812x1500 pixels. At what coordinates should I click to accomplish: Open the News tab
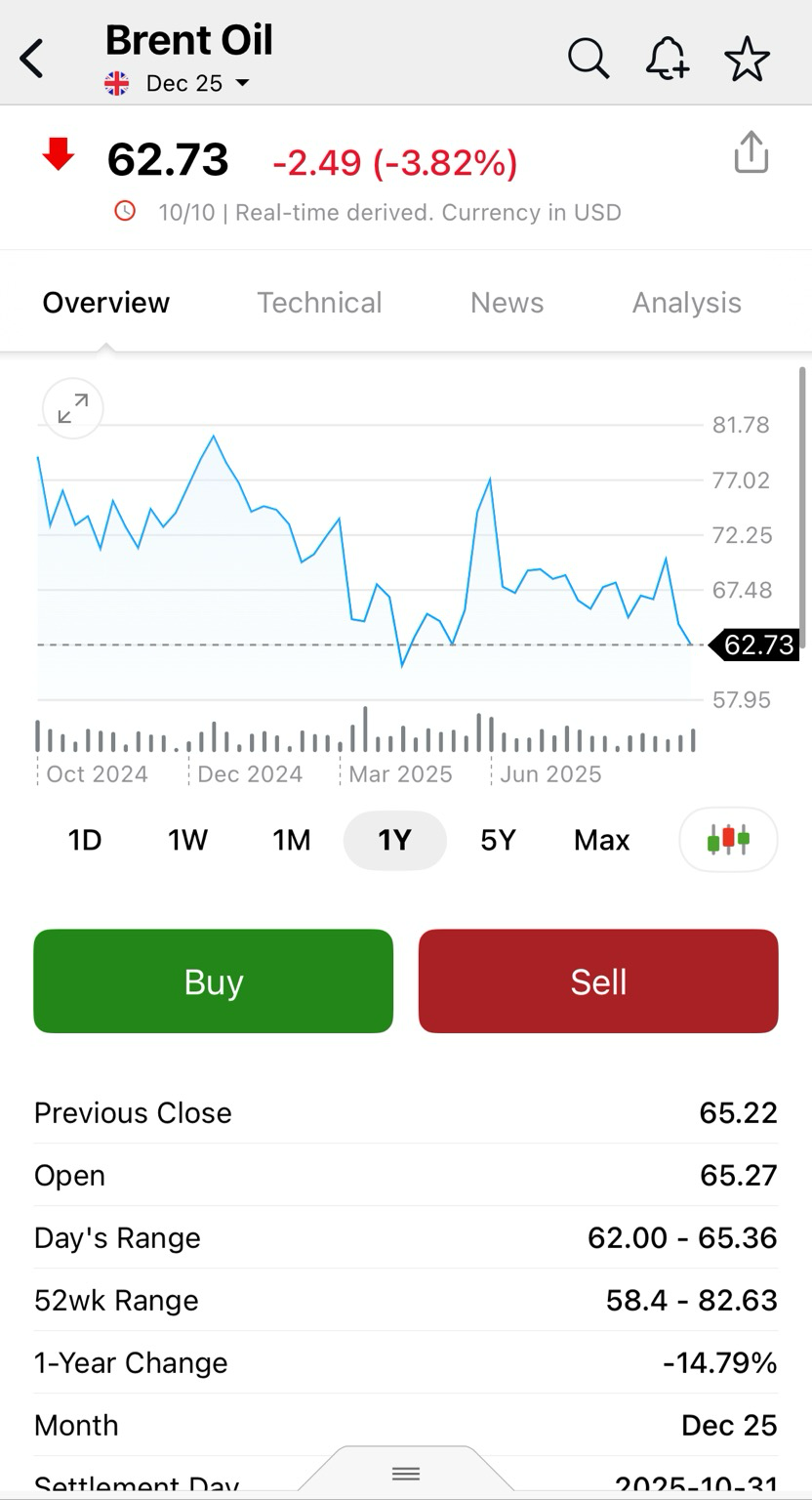[507, 303]
